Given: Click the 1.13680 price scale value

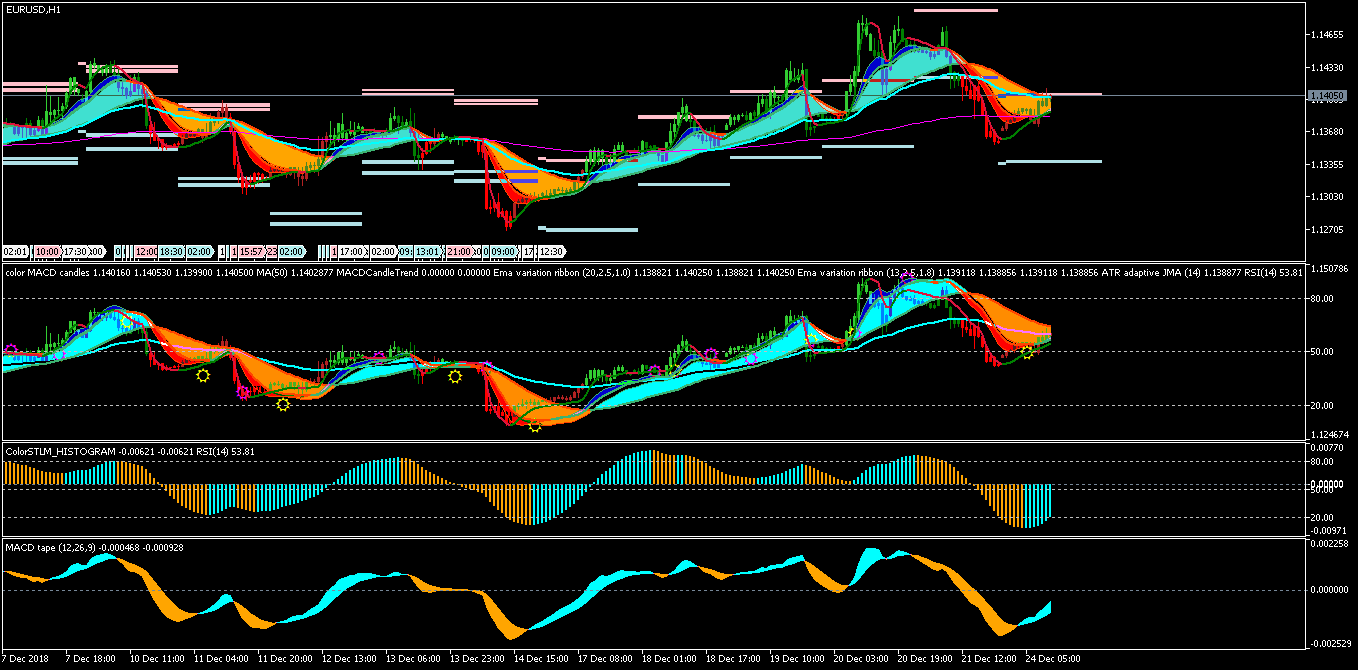Looking at the screenshot, I should 1325,132.
